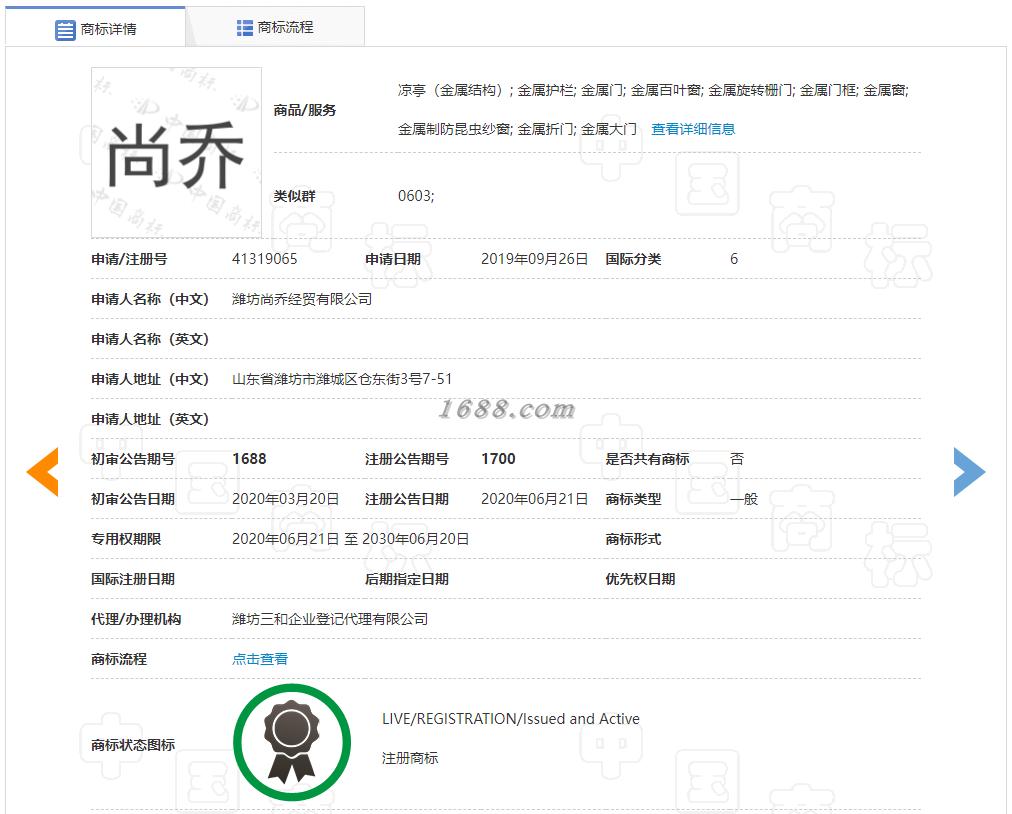Select application number 41319065
The image size is (1012, 814).
265,259
